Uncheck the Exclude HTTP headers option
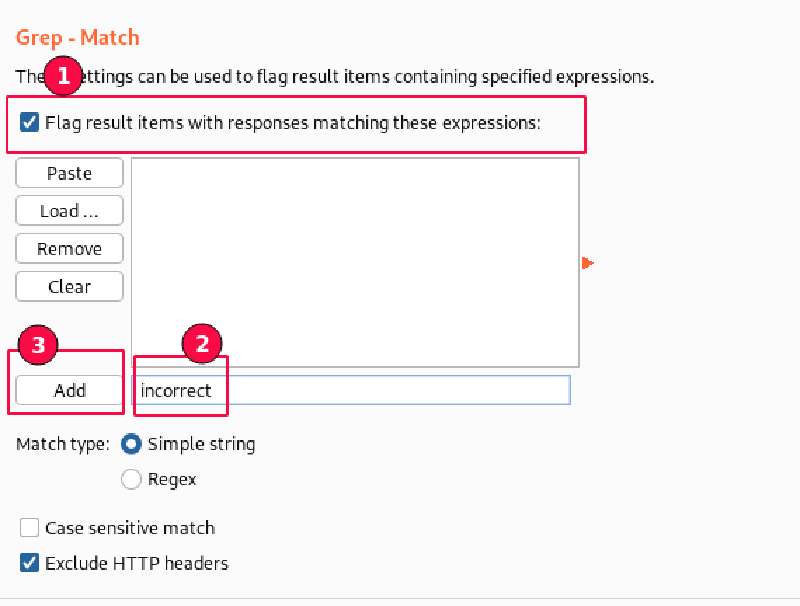The image size is (800, 606). (30, 563)
